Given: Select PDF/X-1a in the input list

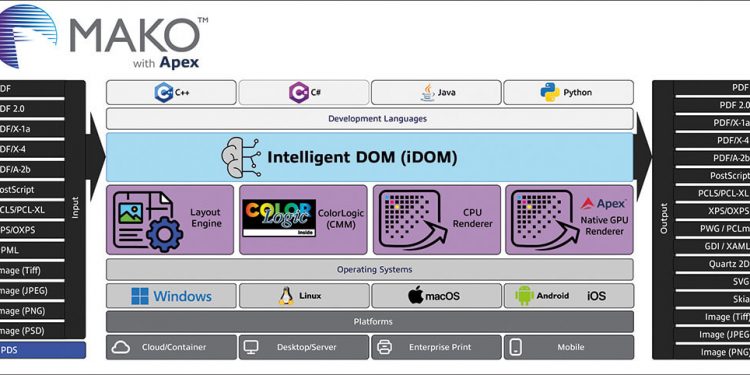Looking at the screenshot, I should pyautogui.click(x=32, y=129).
